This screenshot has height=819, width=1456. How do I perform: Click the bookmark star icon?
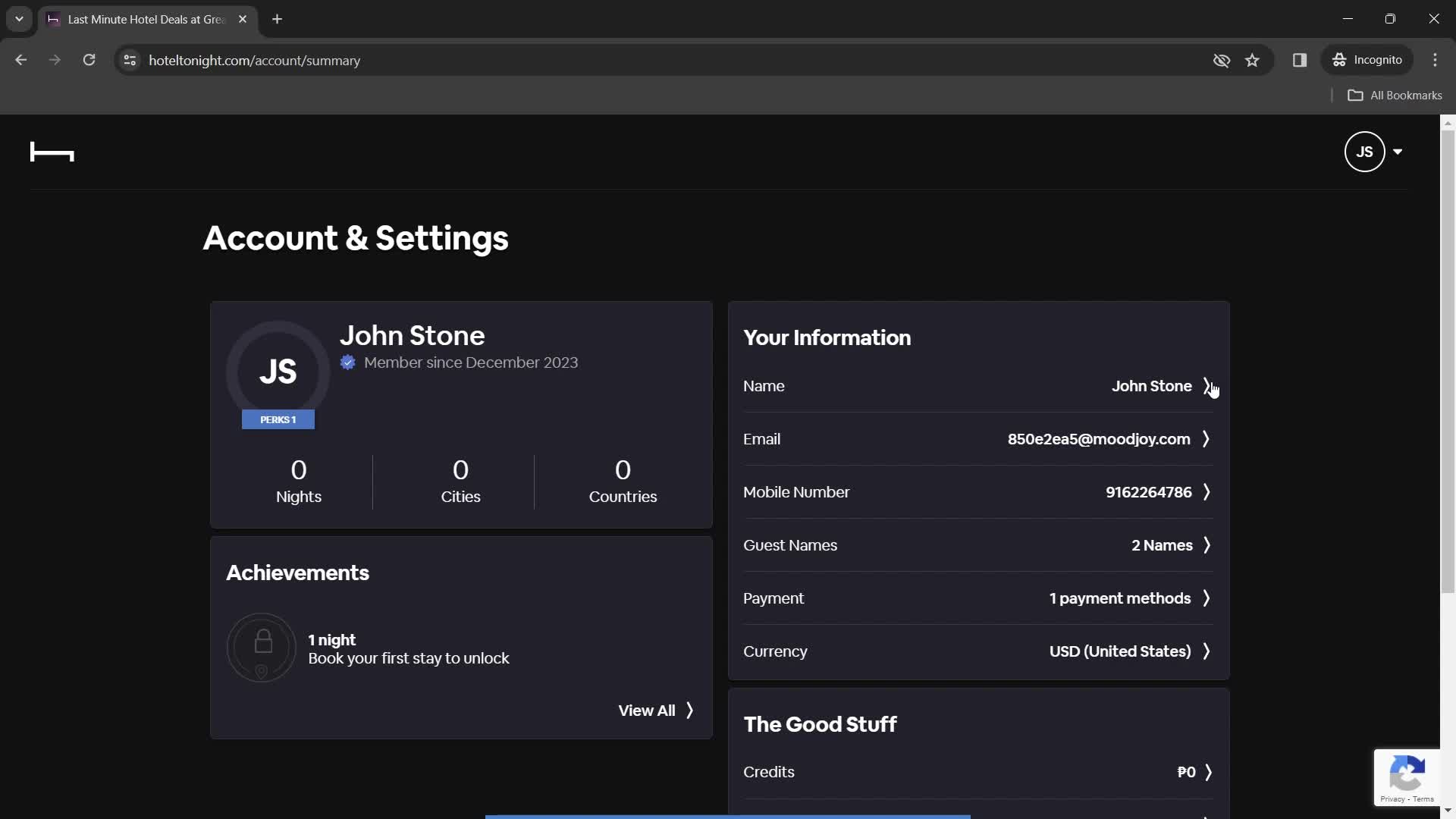coord(1253,60)
